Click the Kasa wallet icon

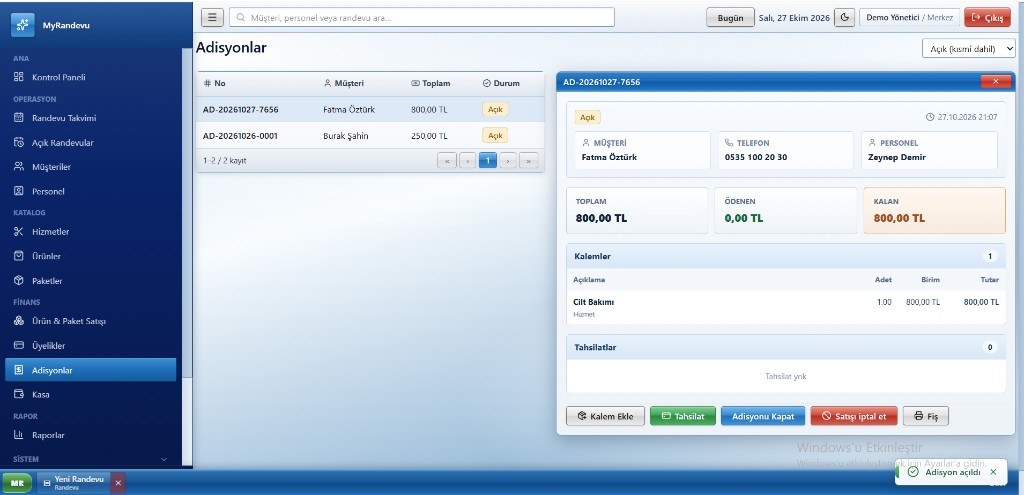pyautogui.click(x=19, y=394)
